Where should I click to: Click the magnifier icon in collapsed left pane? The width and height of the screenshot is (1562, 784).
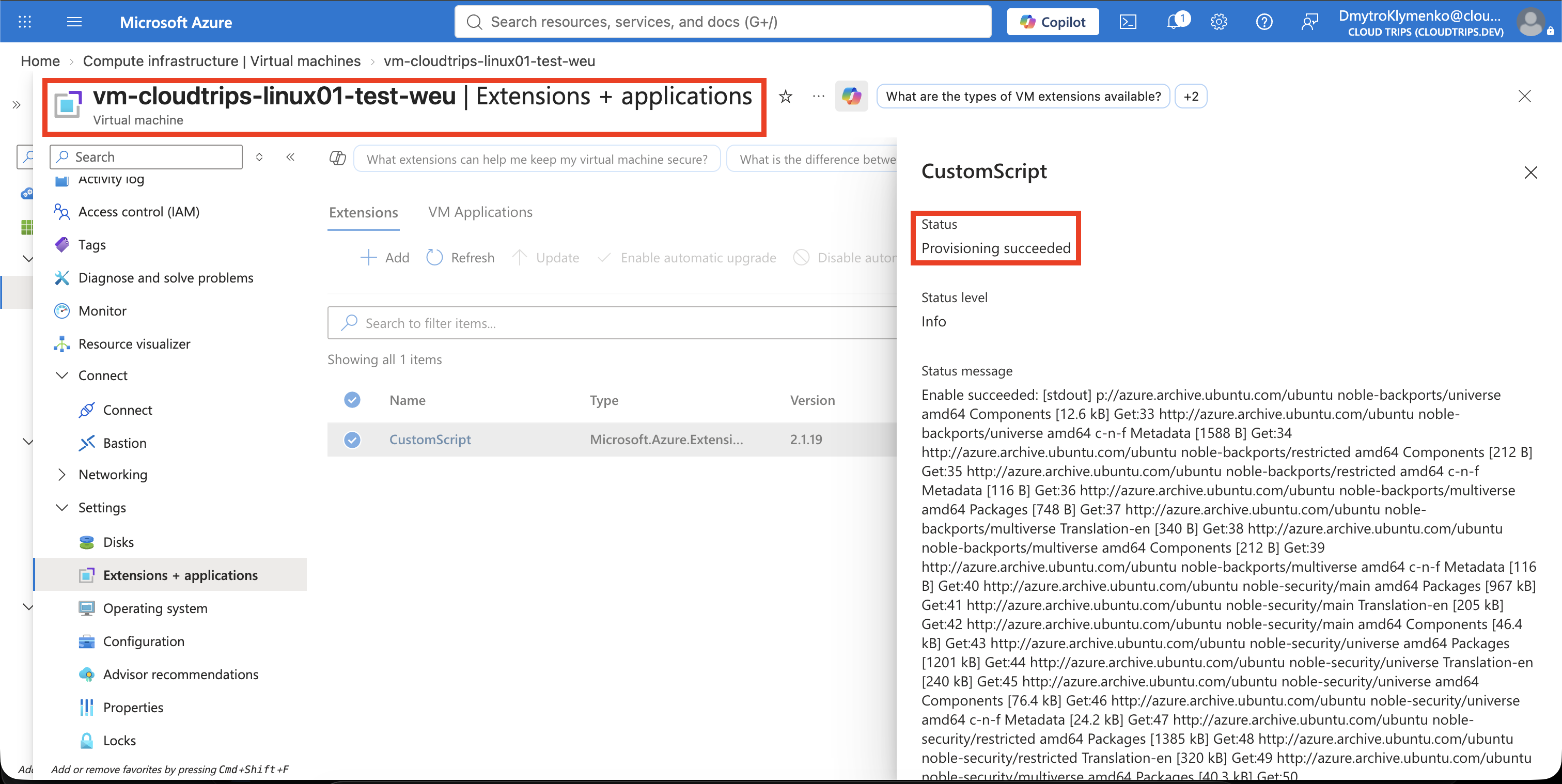click(27, 157)
